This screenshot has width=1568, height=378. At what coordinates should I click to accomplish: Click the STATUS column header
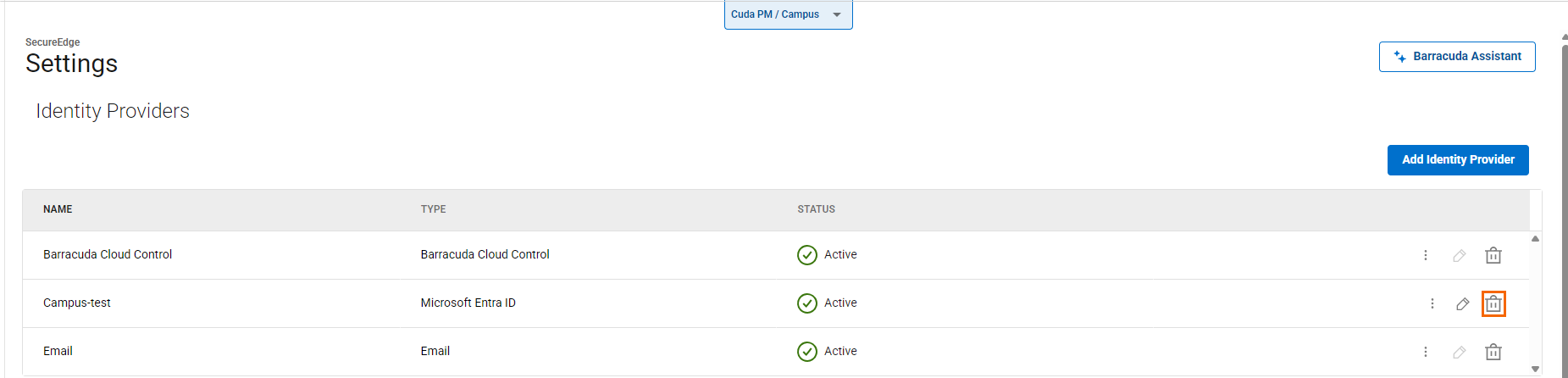point(816,209)
